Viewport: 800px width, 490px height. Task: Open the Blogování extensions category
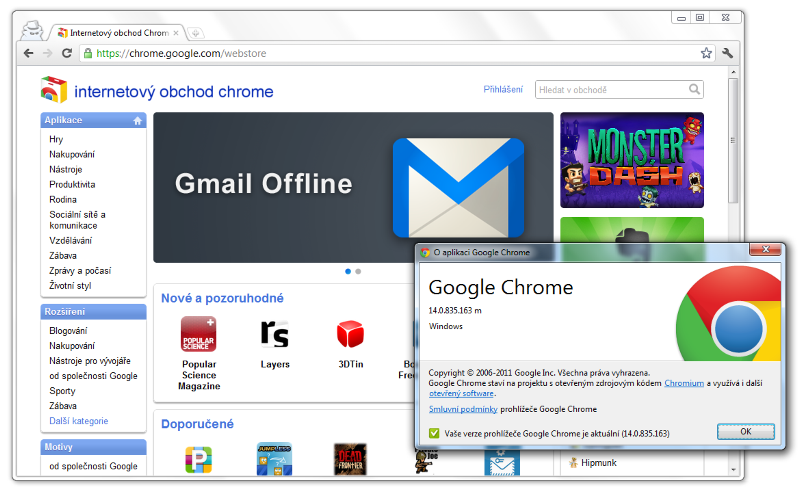[68, 331]
